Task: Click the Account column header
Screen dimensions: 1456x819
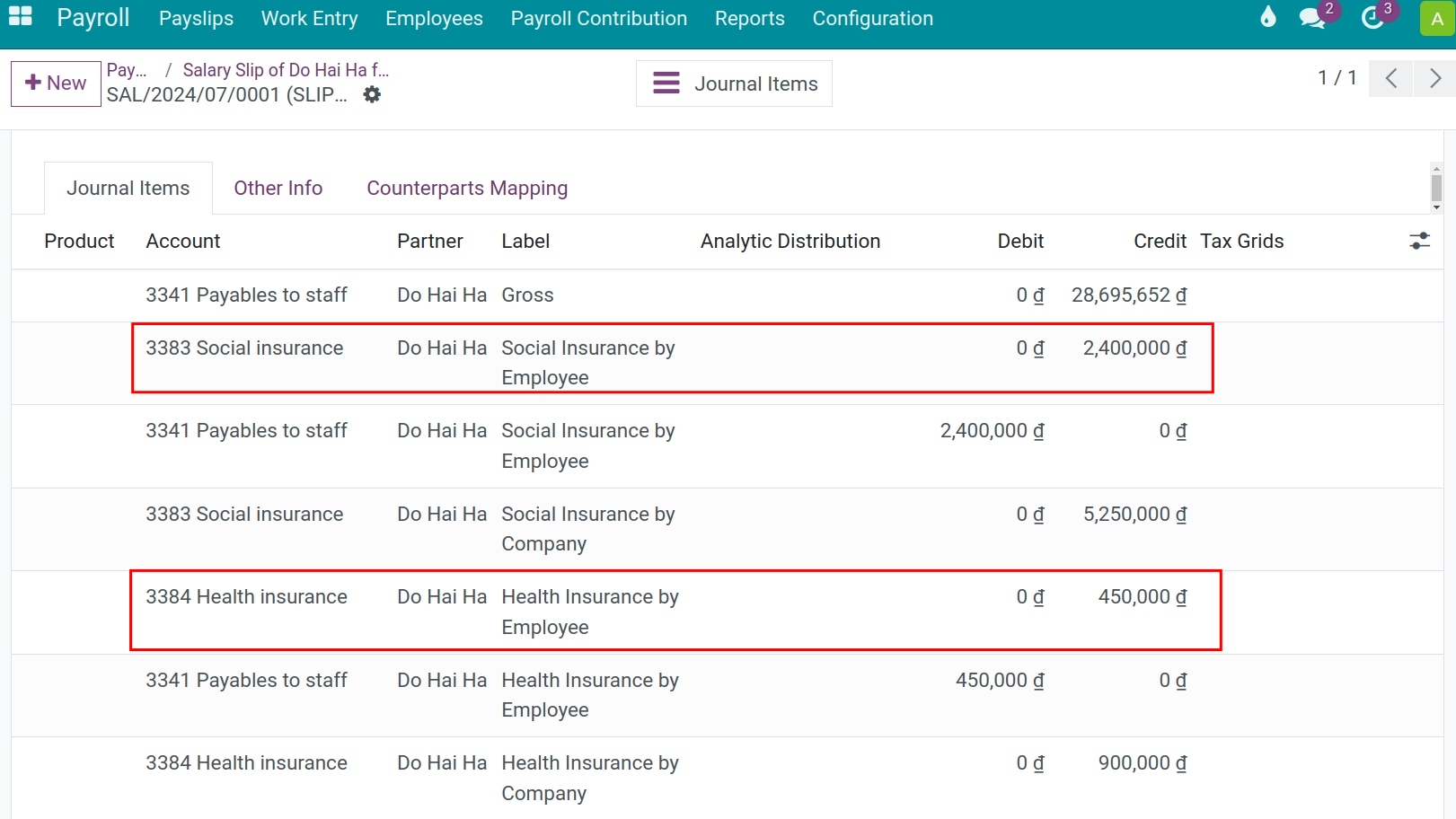Action: (183, 241)
